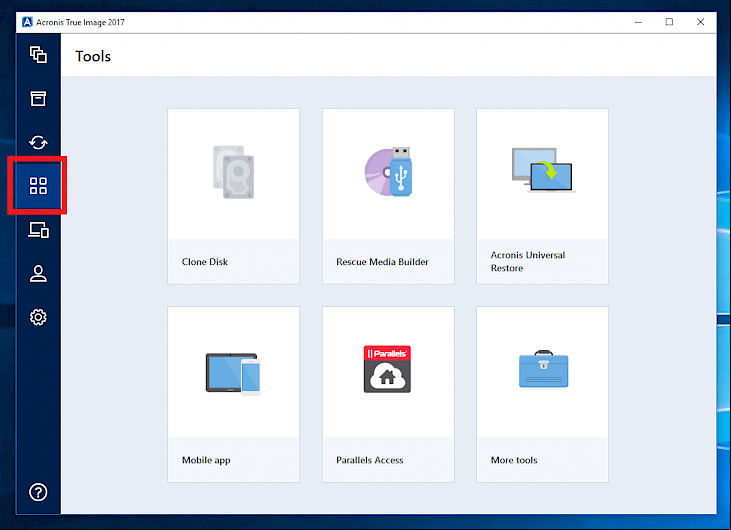Open the Parallels Access label
The height and width of the screenshot is (530, 731).
click(370, 460)
